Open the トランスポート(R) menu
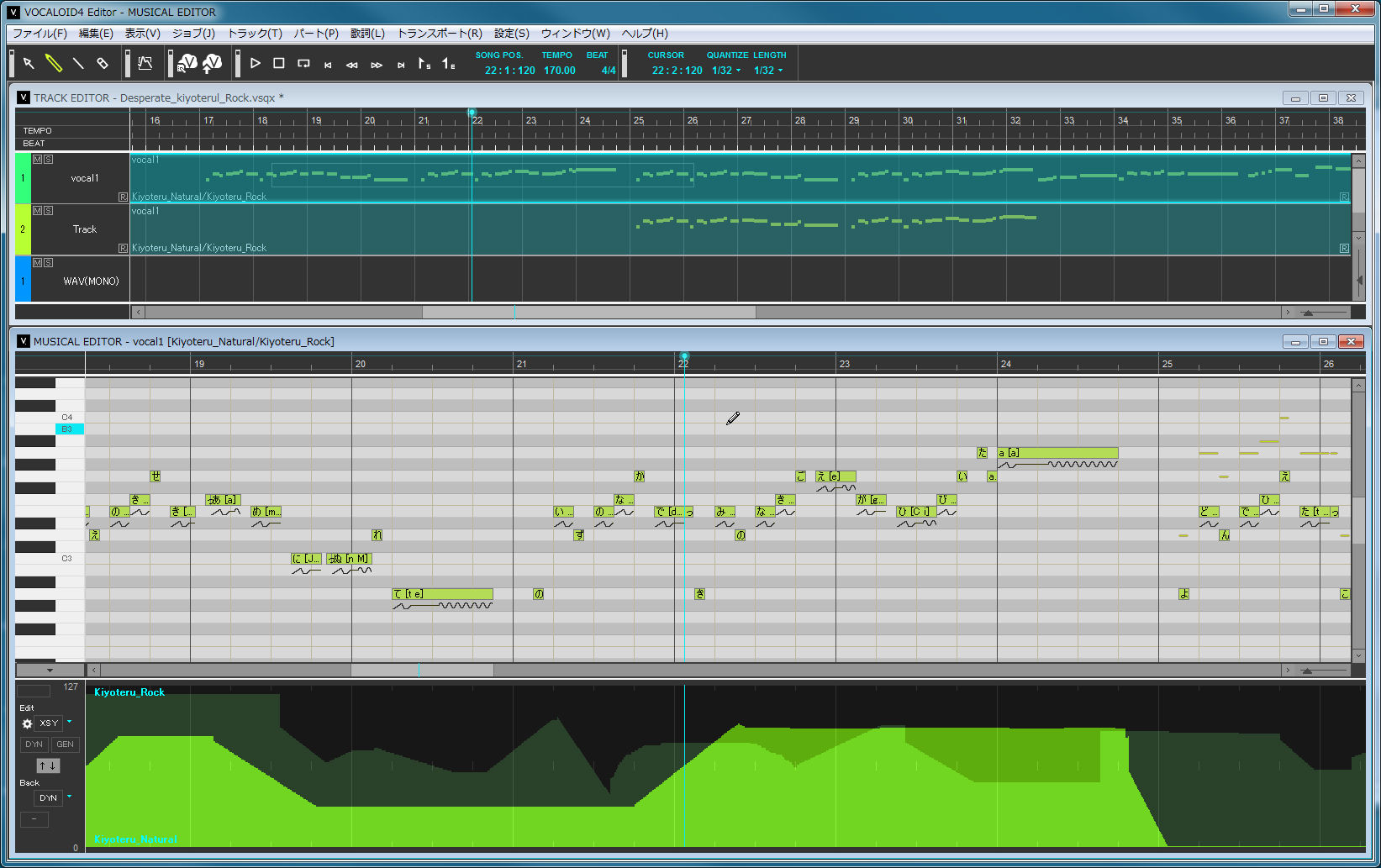Image resolution: width=1381 pixels, height=868 pixels. (x=440, y=34)
